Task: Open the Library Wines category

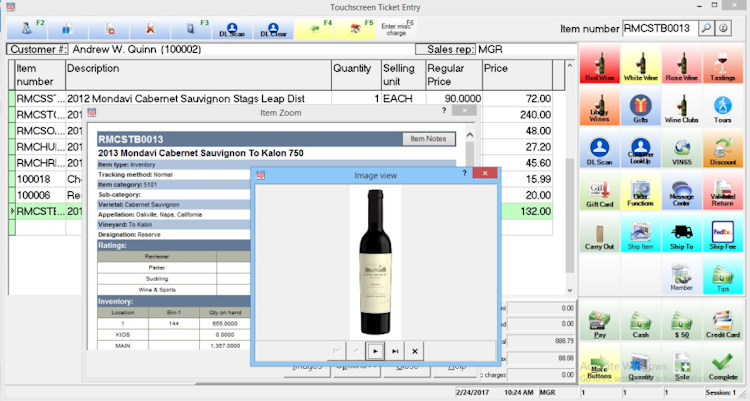Action: point(600,106)
